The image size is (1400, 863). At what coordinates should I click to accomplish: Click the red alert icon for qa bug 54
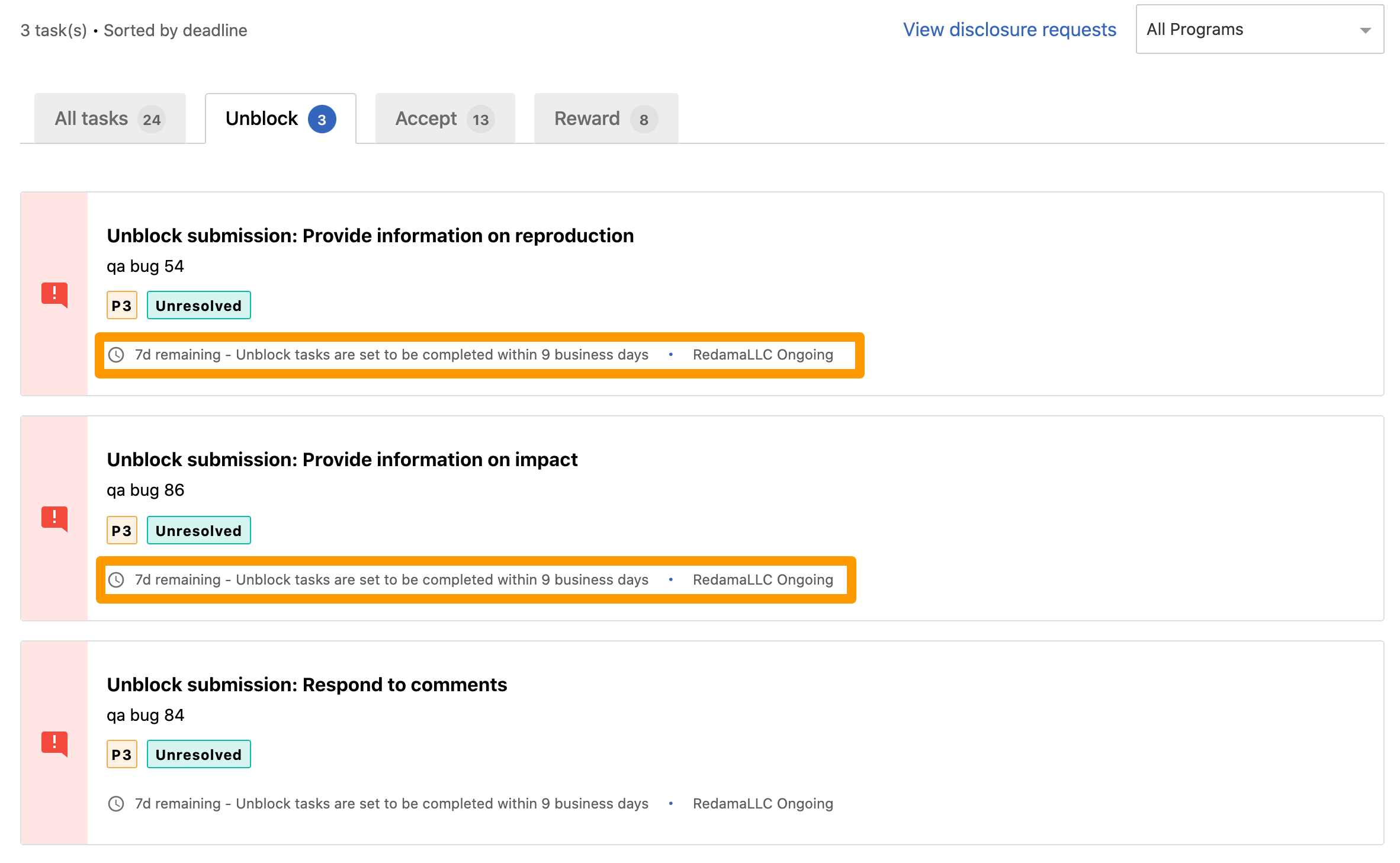[54, 294]
